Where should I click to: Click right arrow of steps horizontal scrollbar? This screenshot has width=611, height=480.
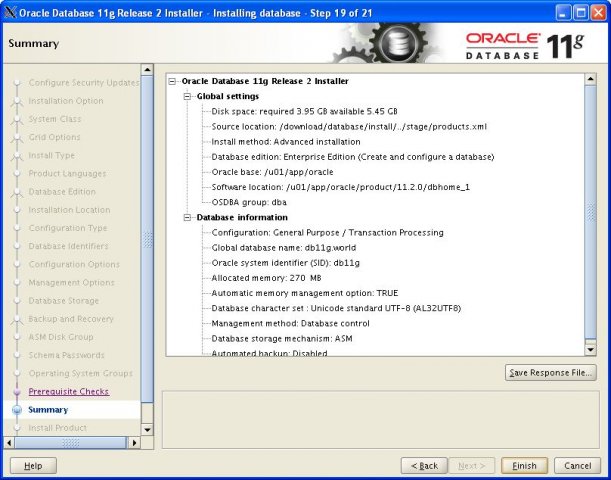click(134, 443)
